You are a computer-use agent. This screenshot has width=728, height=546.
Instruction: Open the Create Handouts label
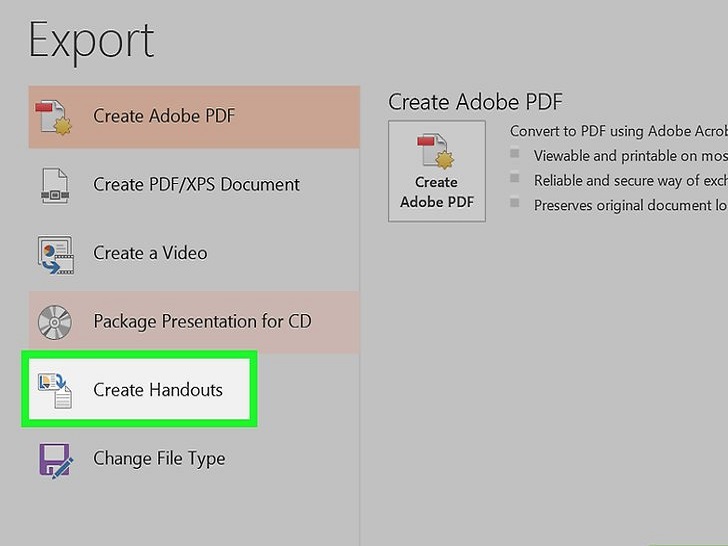click(158, 390)
